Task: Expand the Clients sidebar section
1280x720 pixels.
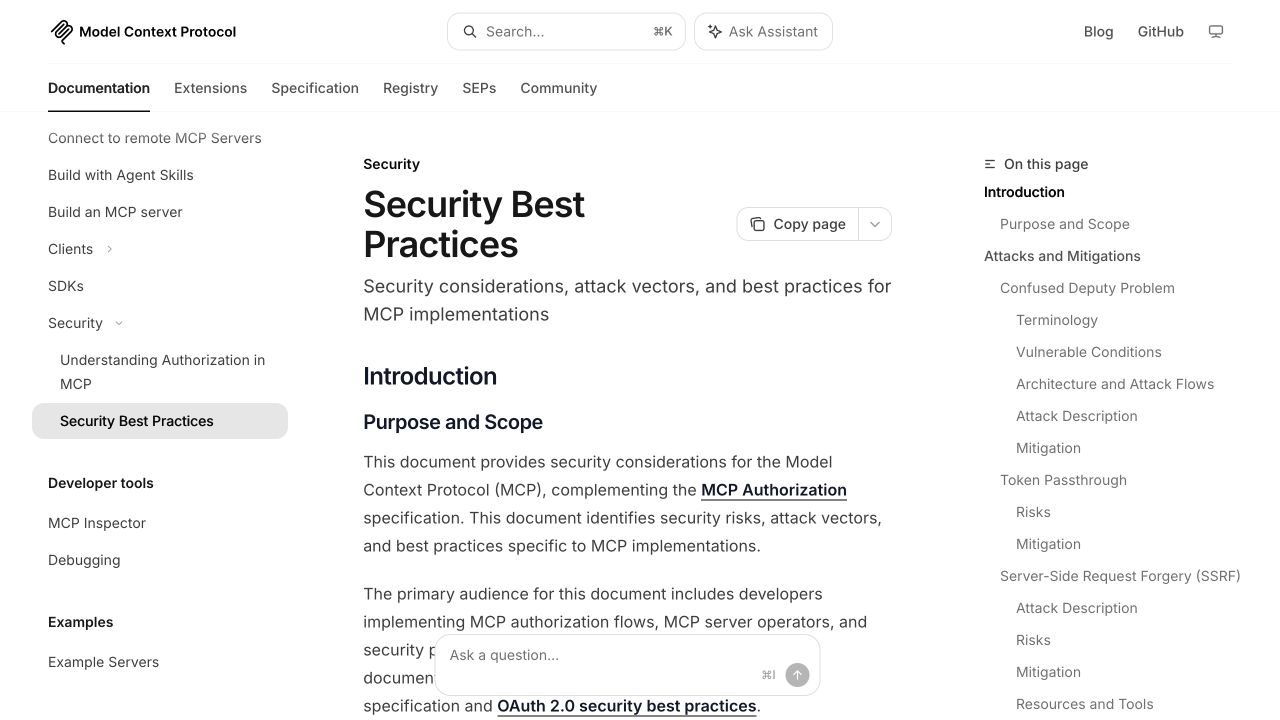Action: click(x=109, y=249)
